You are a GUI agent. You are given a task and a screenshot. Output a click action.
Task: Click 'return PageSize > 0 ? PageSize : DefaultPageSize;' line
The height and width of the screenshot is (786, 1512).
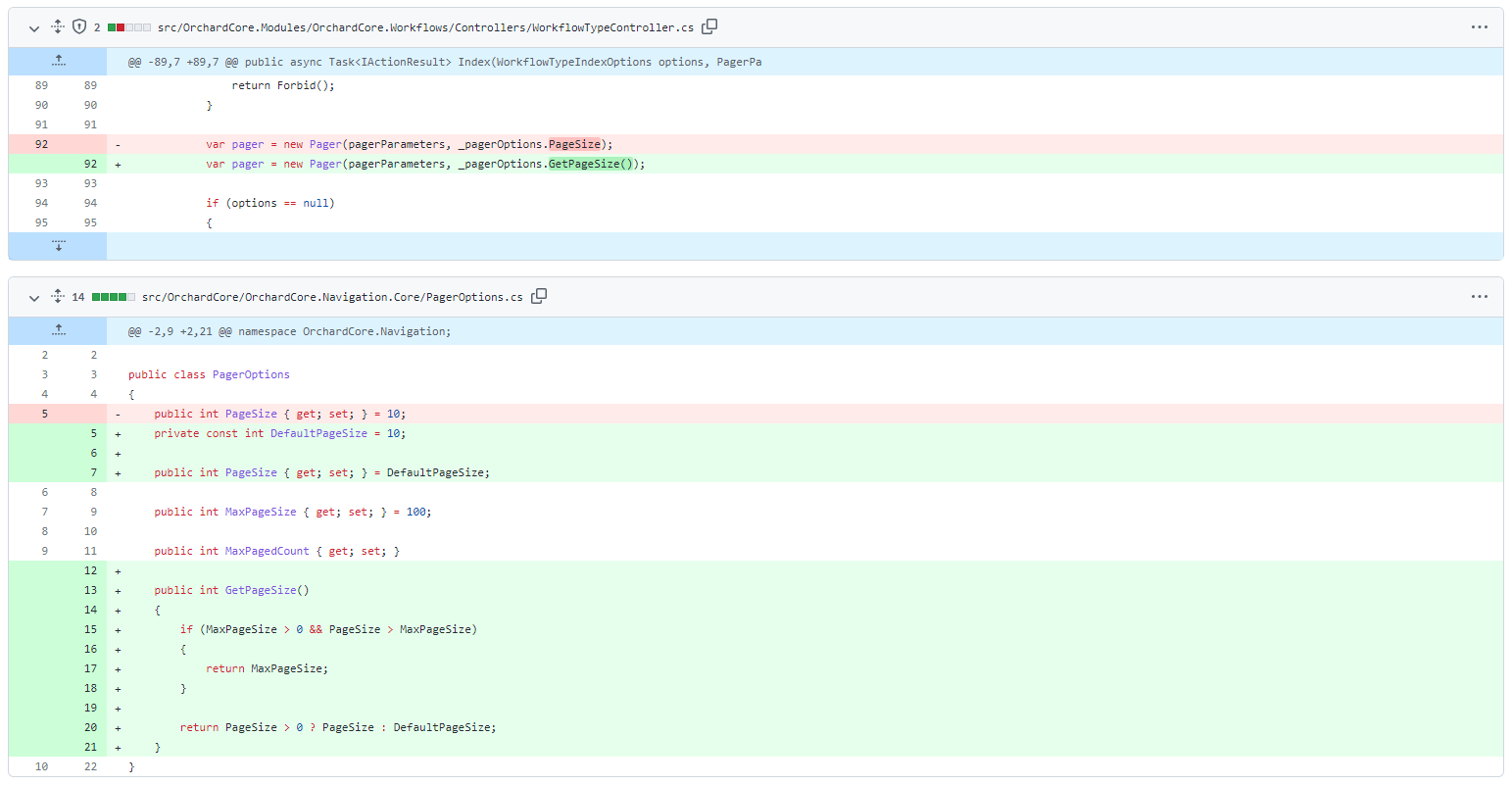click(338, 727)
